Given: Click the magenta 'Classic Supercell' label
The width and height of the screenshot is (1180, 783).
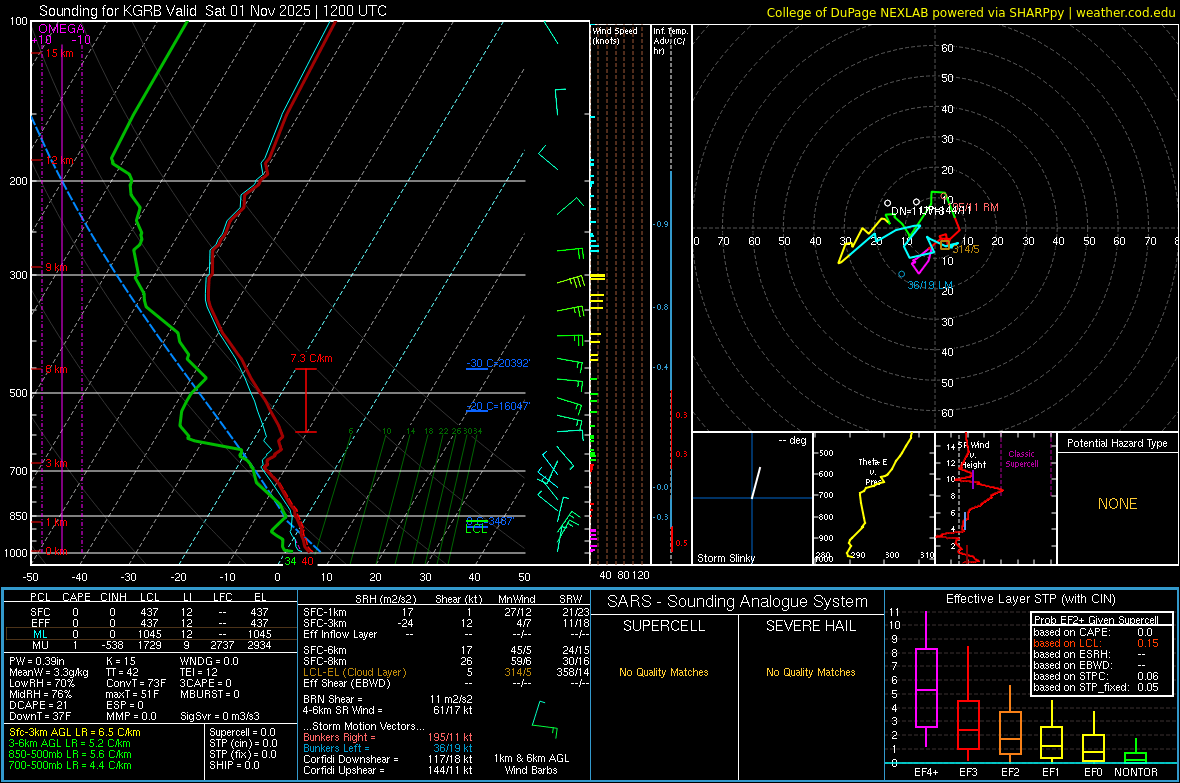Looking at the screenshot, I should tap(1021, 459).
